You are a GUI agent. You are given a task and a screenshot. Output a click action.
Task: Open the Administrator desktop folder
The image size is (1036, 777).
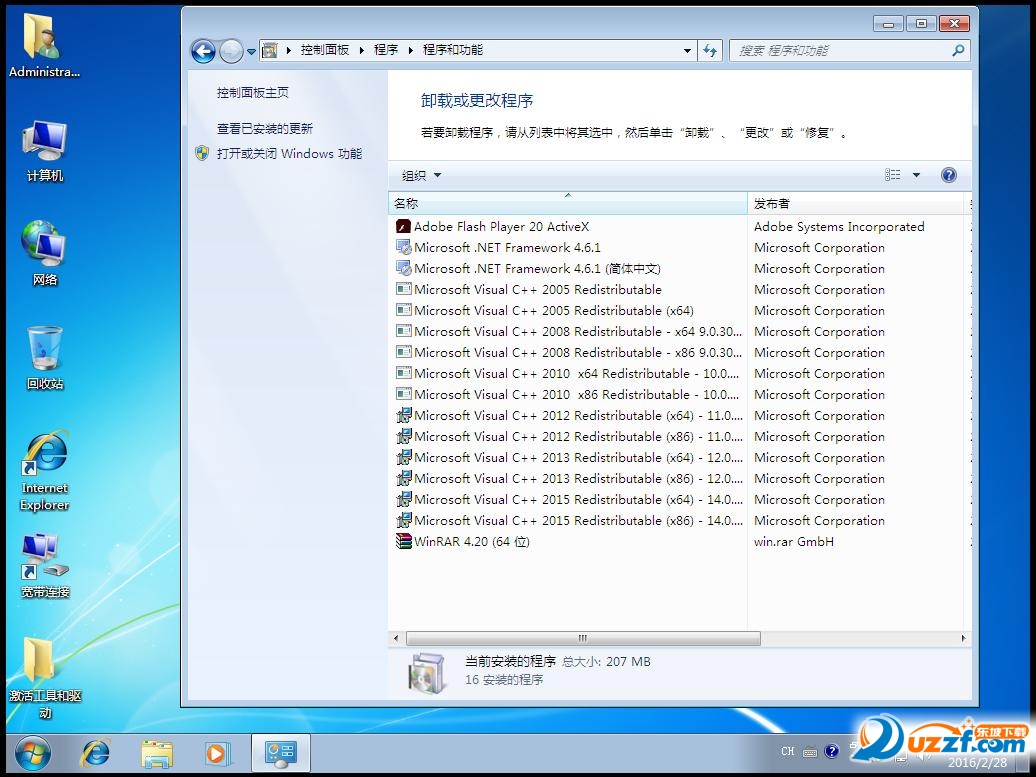[x=44, y=45]
